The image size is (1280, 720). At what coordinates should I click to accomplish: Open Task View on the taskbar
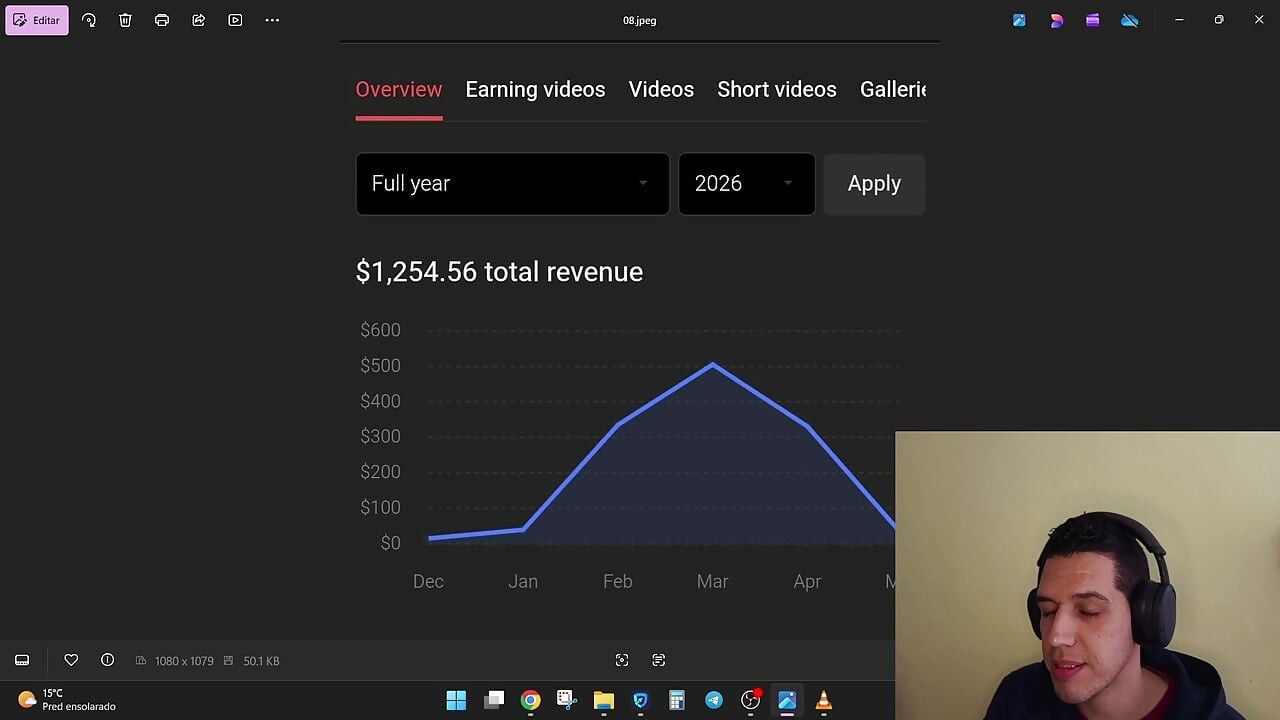[494, 700]
